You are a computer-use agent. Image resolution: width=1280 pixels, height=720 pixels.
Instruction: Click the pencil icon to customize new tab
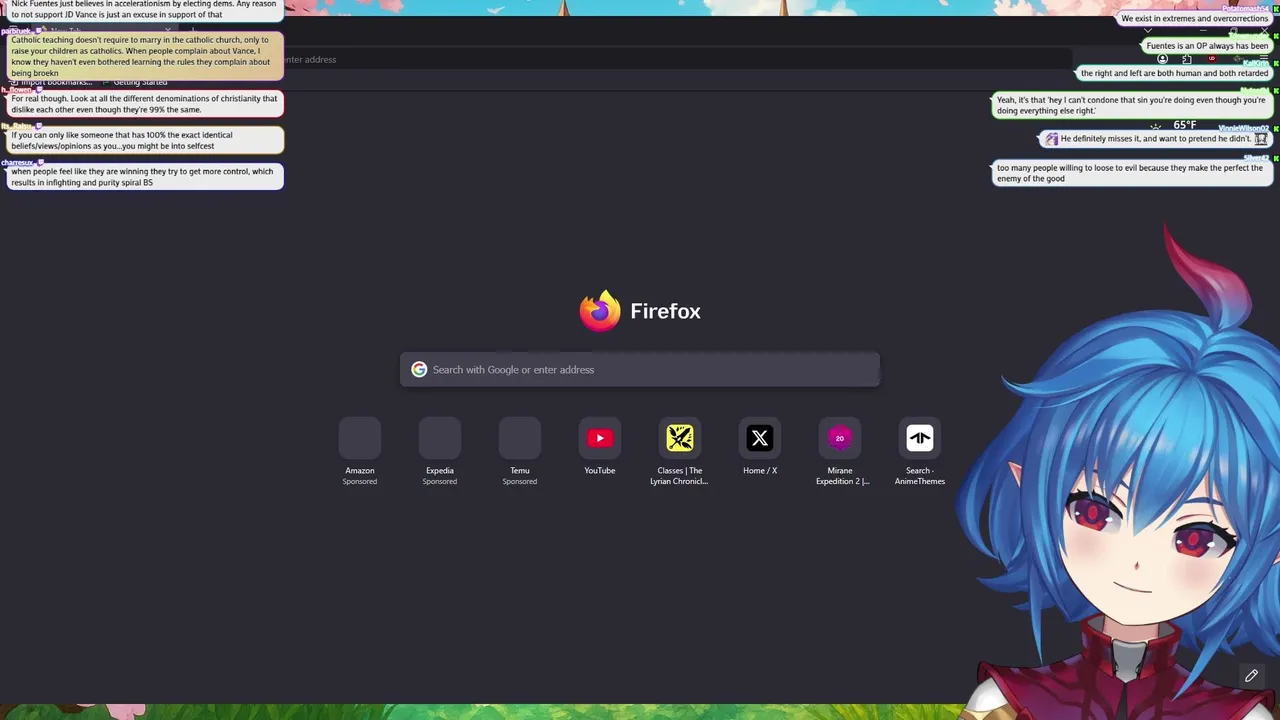point(1251,676)
